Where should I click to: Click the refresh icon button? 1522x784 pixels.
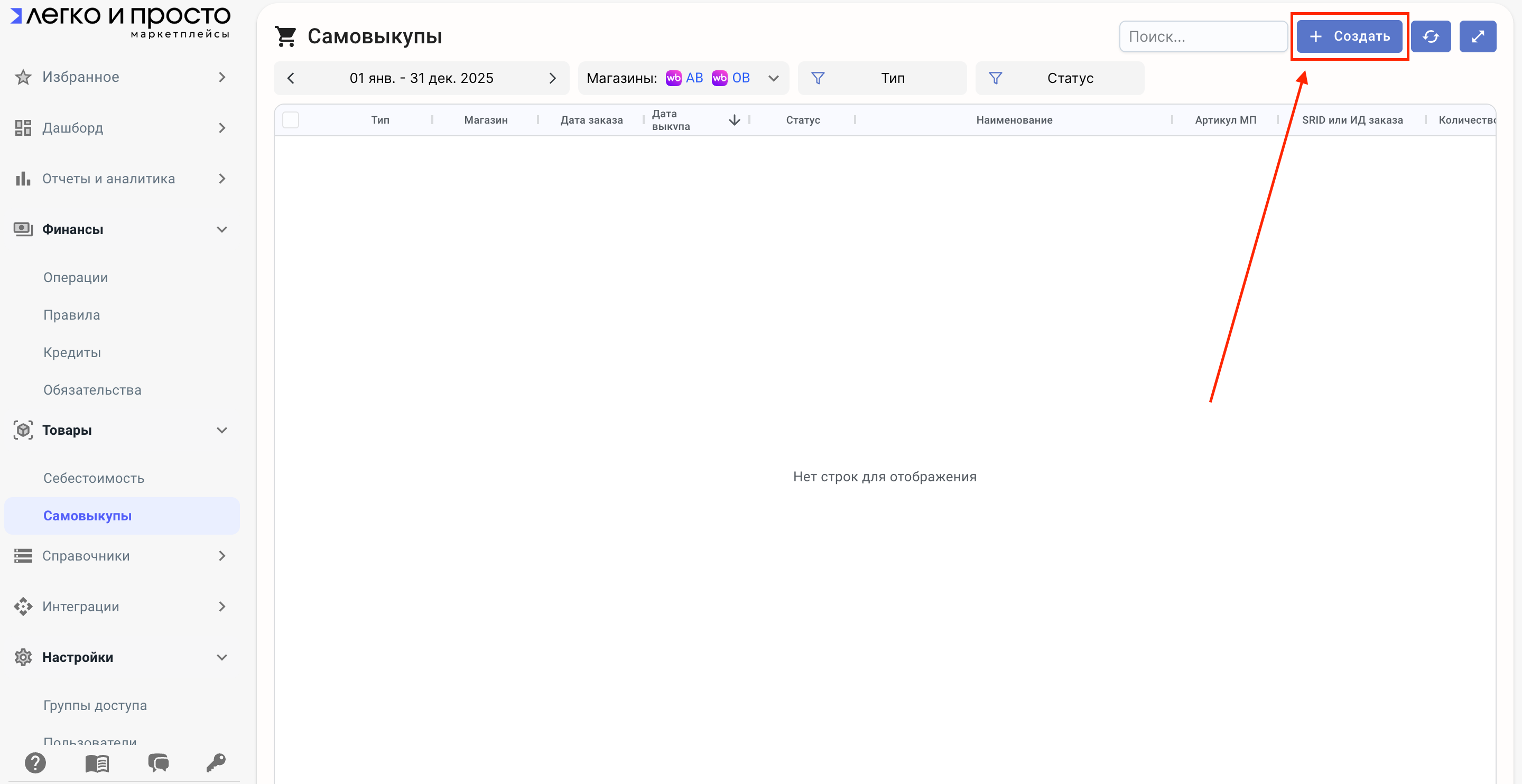1430,36
